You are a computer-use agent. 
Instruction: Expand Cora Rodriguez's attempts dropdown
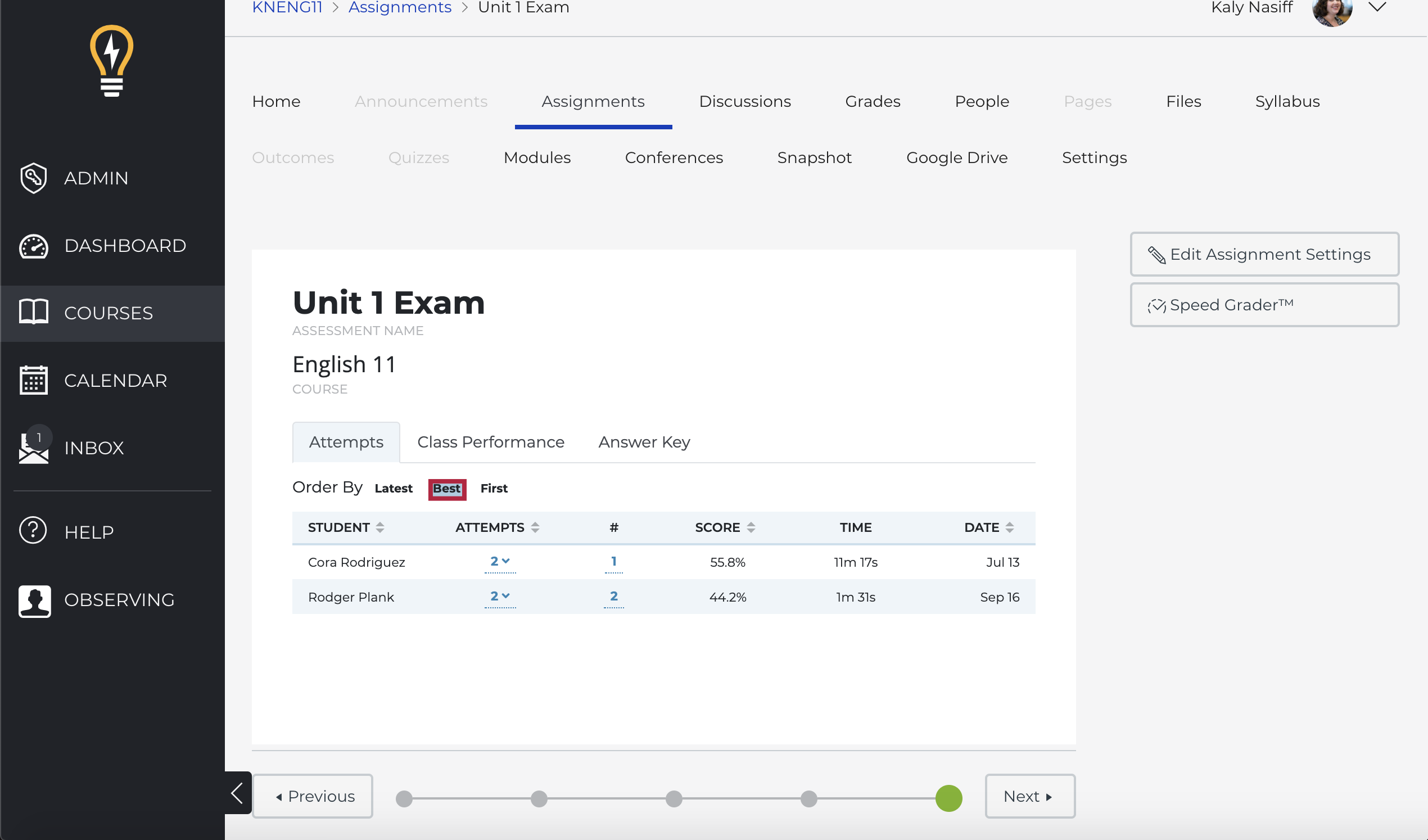(x=500, y=561)
